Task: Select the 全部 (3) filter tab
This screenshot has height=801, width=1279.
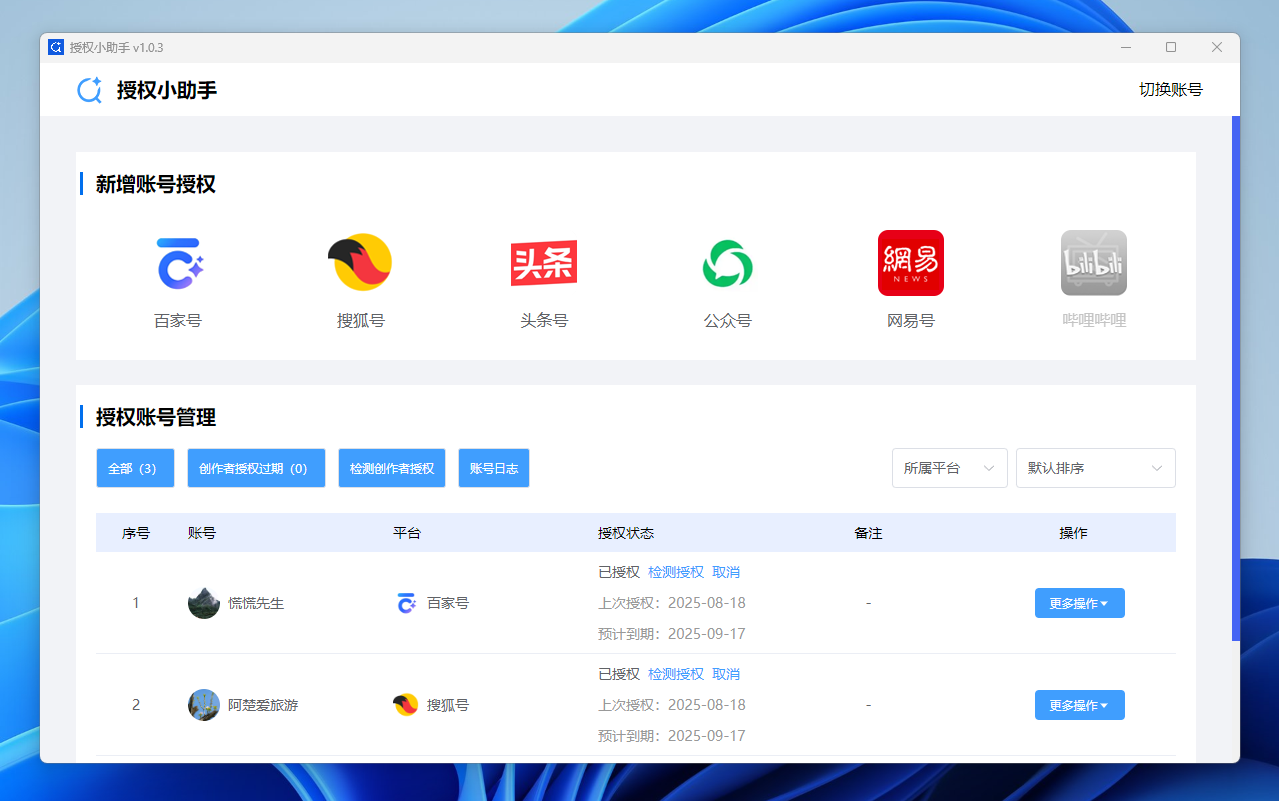Action: coord(135,468)
